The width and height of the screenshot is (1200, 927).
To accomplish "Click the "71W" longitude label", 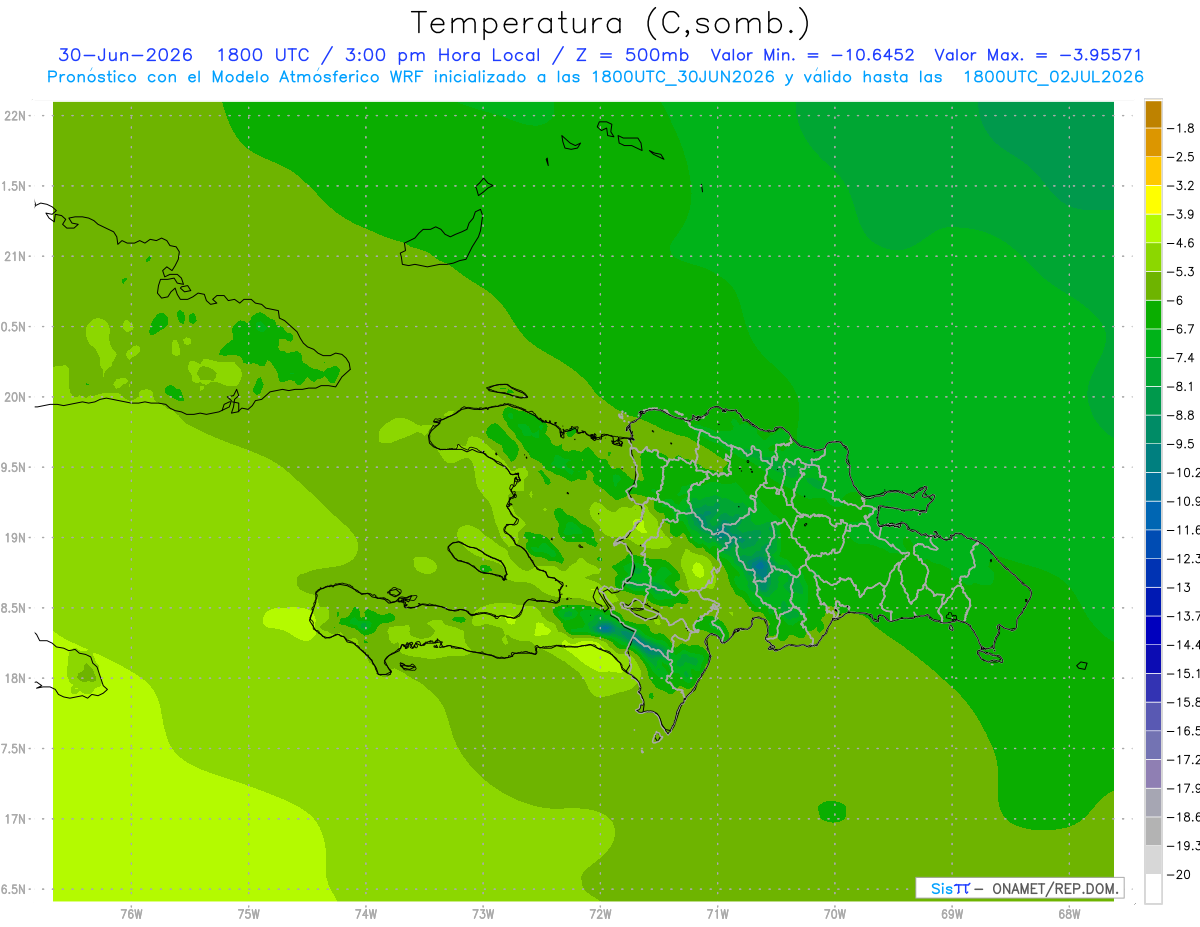I will coord(717,913).
